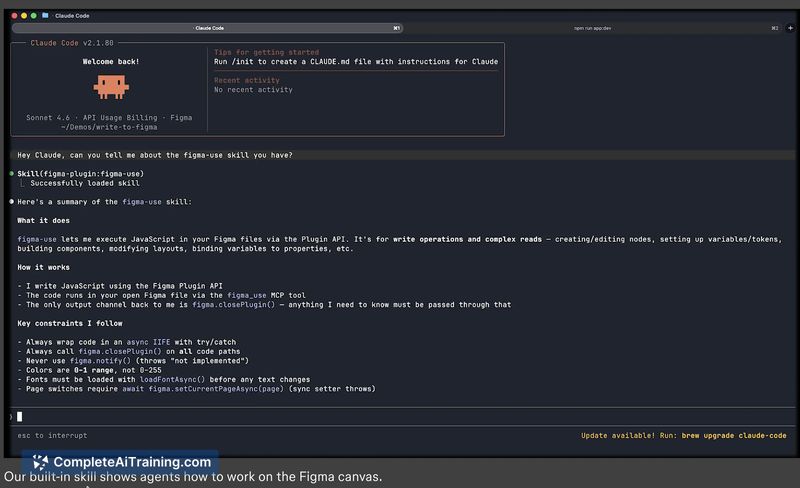
Task: Click 'Welcome back!' heading
Action: [x=111, y=61]
